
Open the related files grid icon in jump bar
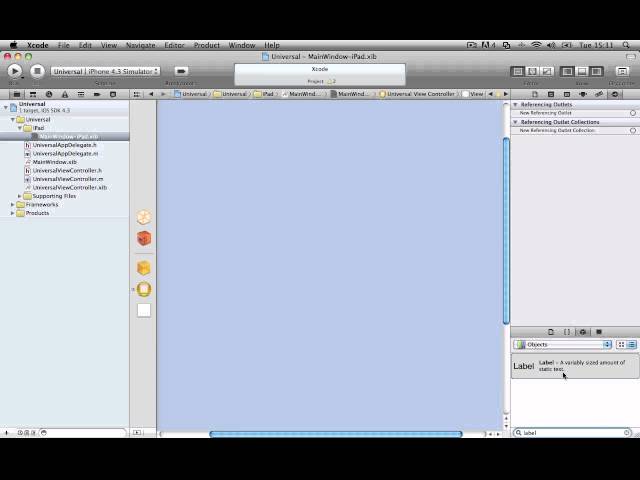click(137, 94)
